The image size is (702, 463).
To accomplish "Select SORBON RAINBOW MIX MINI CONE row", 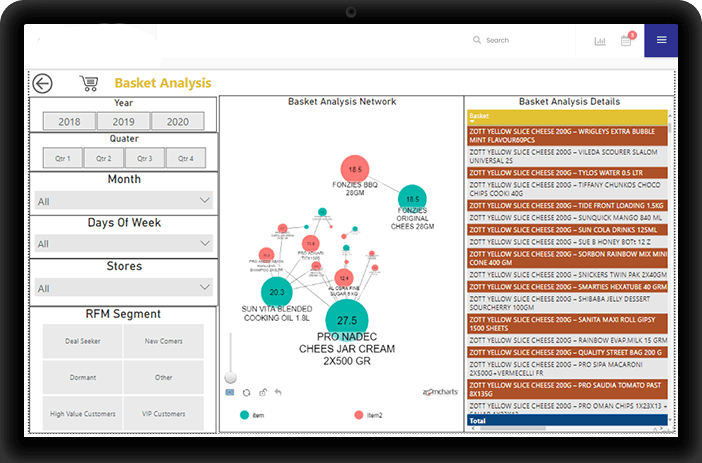I will pyautogui.click(x=567, y=258).
